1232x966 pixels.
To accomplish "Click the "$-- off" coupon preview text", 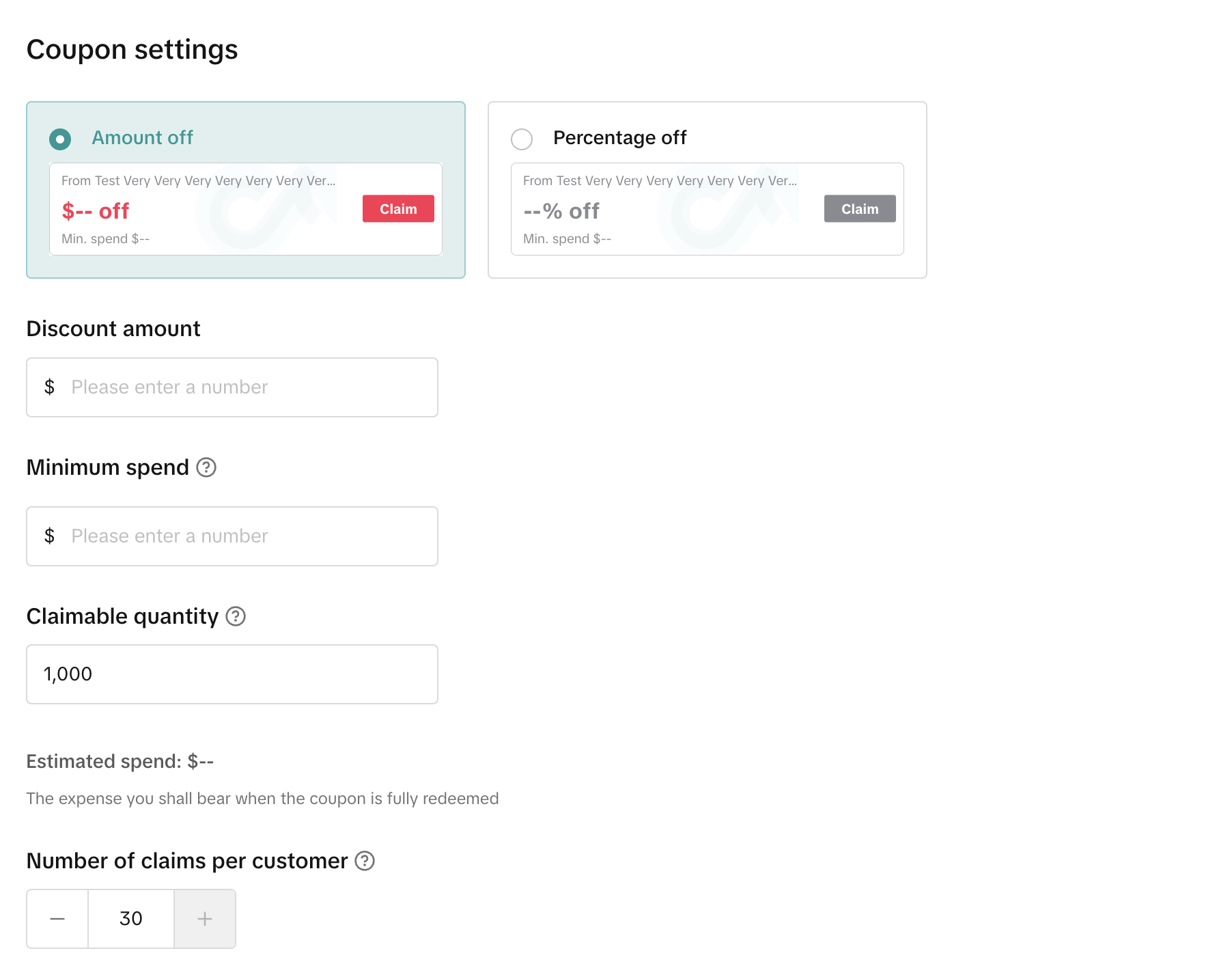I will [x=96, y=211].
